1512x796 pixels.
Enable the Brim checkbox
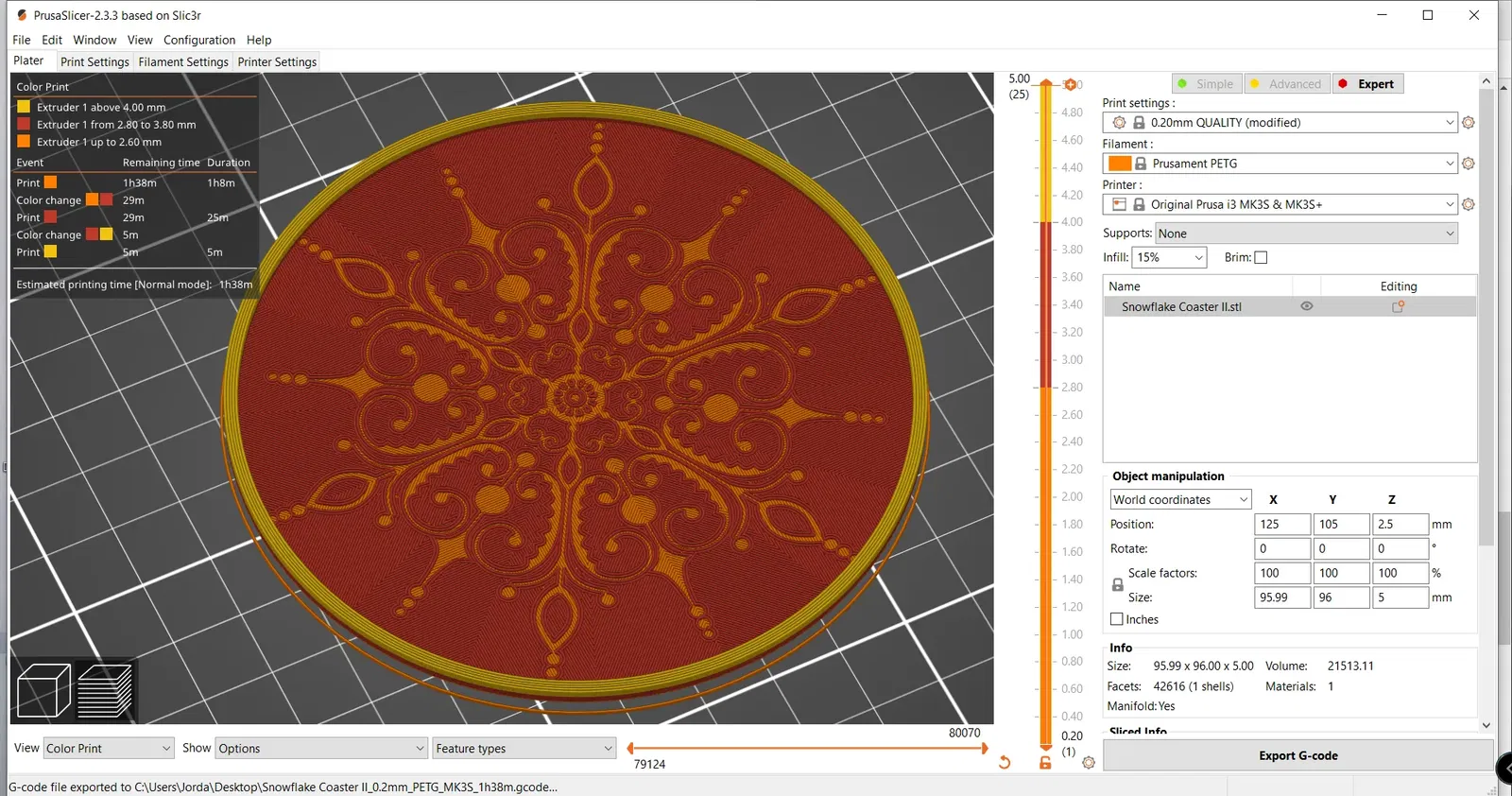tap(1261, 257)
